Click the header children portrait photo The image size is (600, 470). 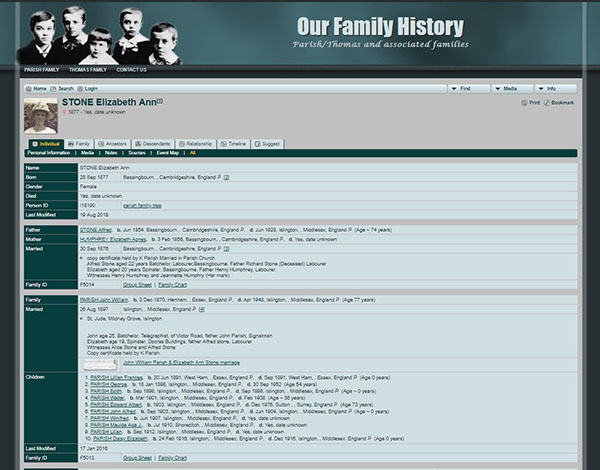[x=99, y=35]
